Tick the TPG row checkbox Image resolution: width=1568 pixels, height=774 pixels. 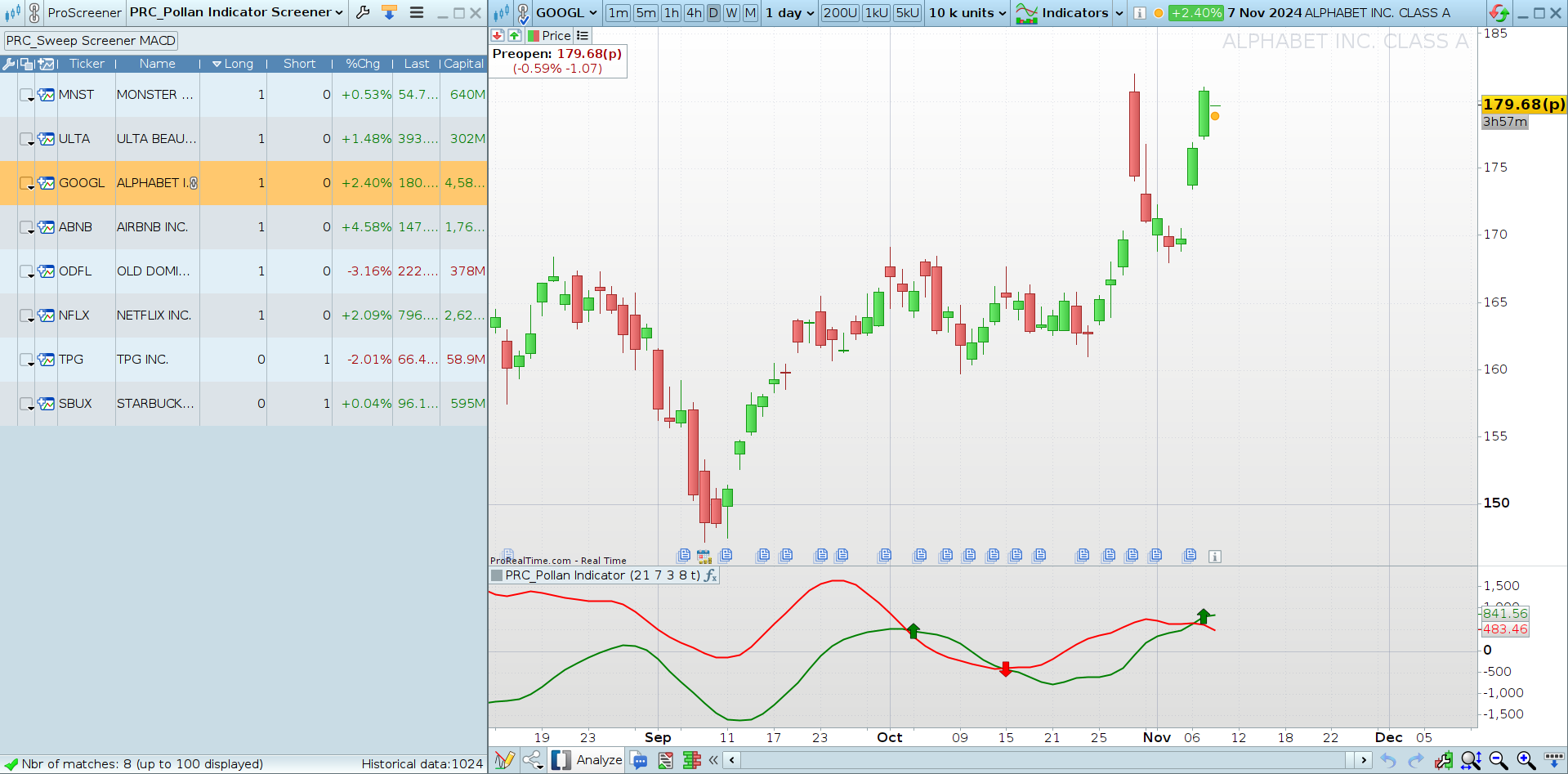click(x=26, y=360)
